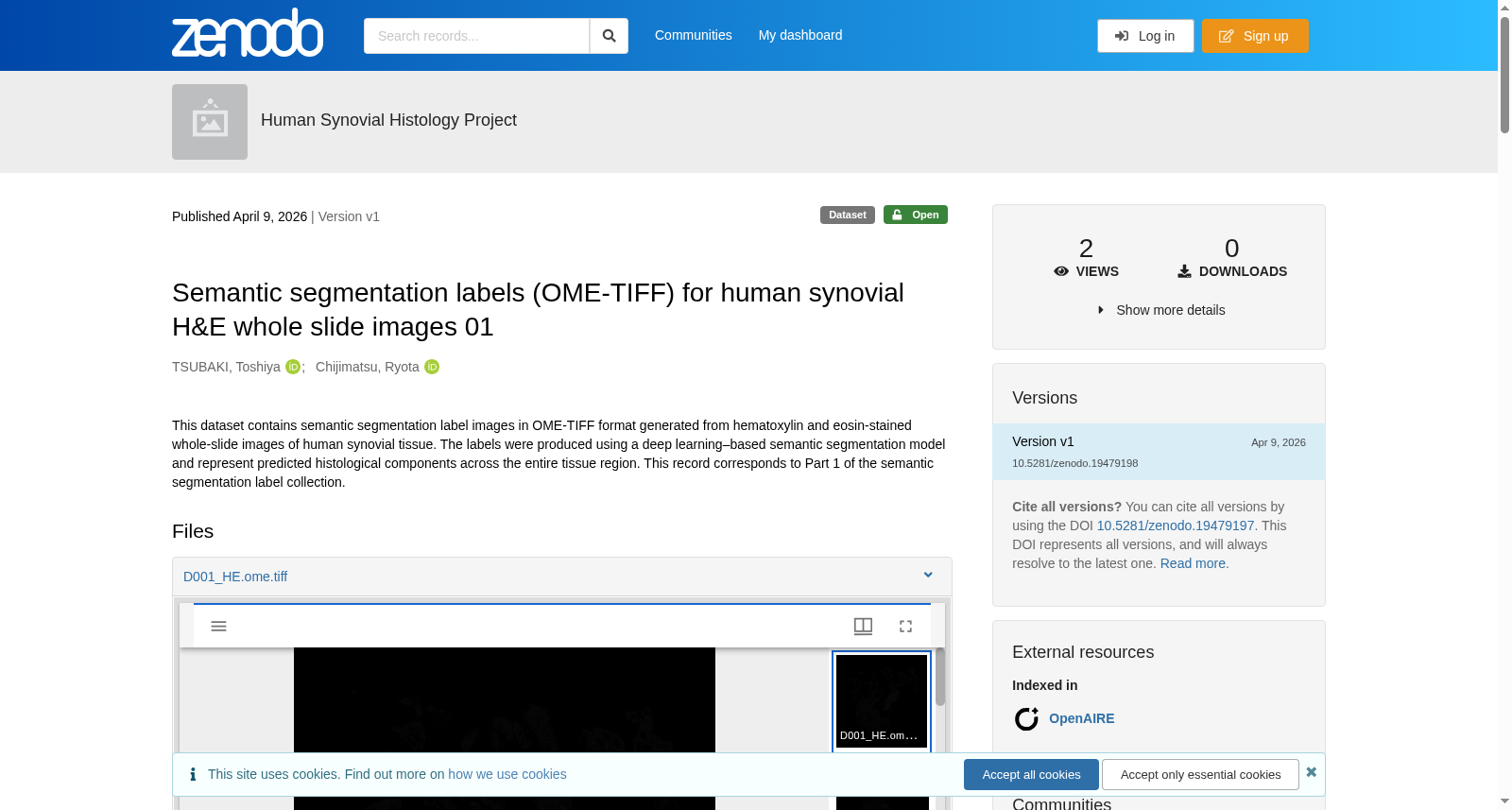
Task: Dismiss the cookie banner with the X
Action: (1311, 772)
